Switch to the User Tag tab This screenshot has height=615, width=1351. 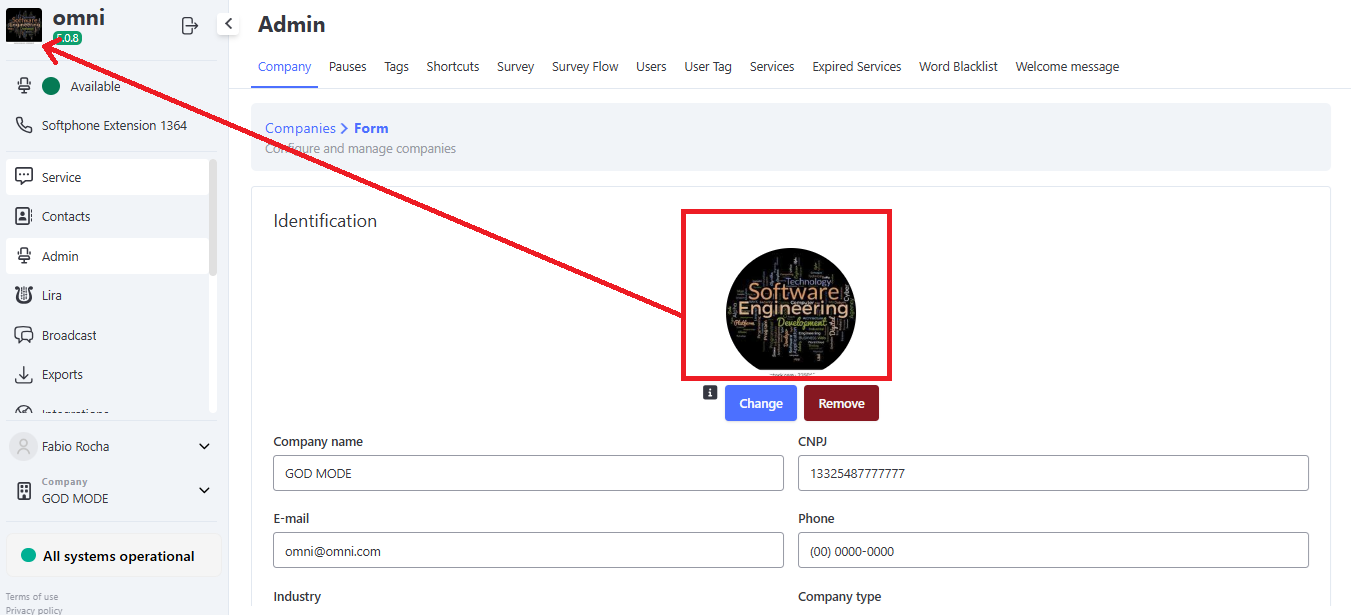(x=708, y=67)
